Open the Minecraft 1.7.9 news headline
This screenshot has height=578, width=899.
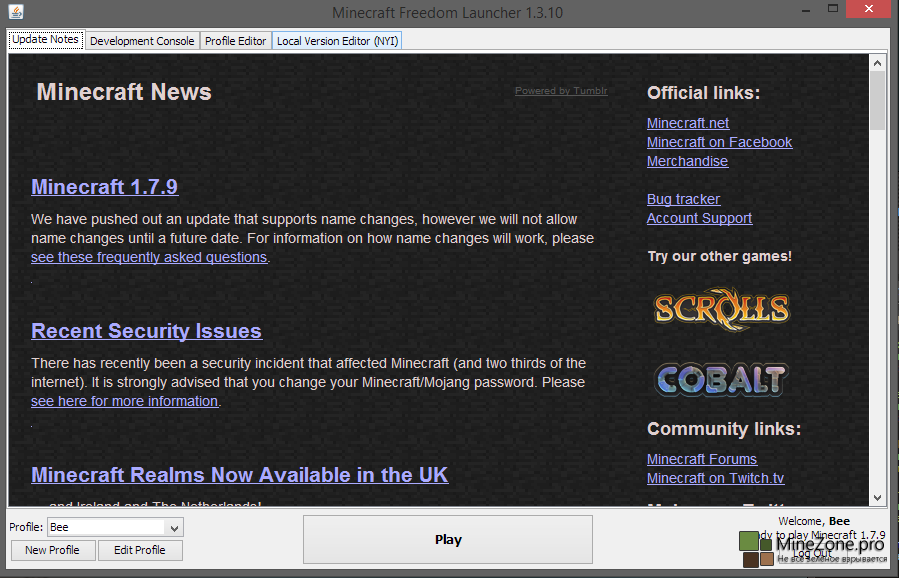pos(104,187)
